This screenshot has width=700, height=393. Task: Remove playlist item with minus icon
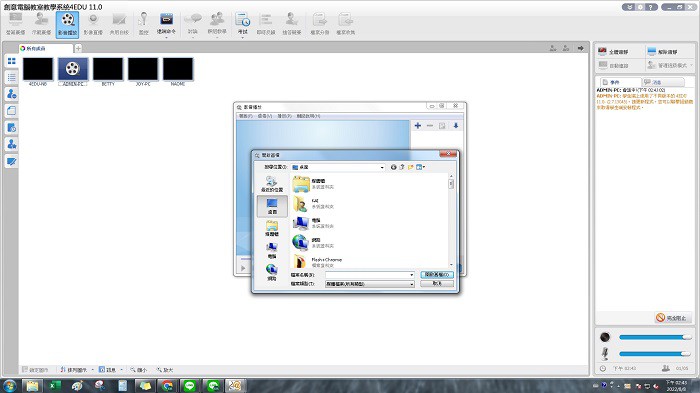point(430,126)
